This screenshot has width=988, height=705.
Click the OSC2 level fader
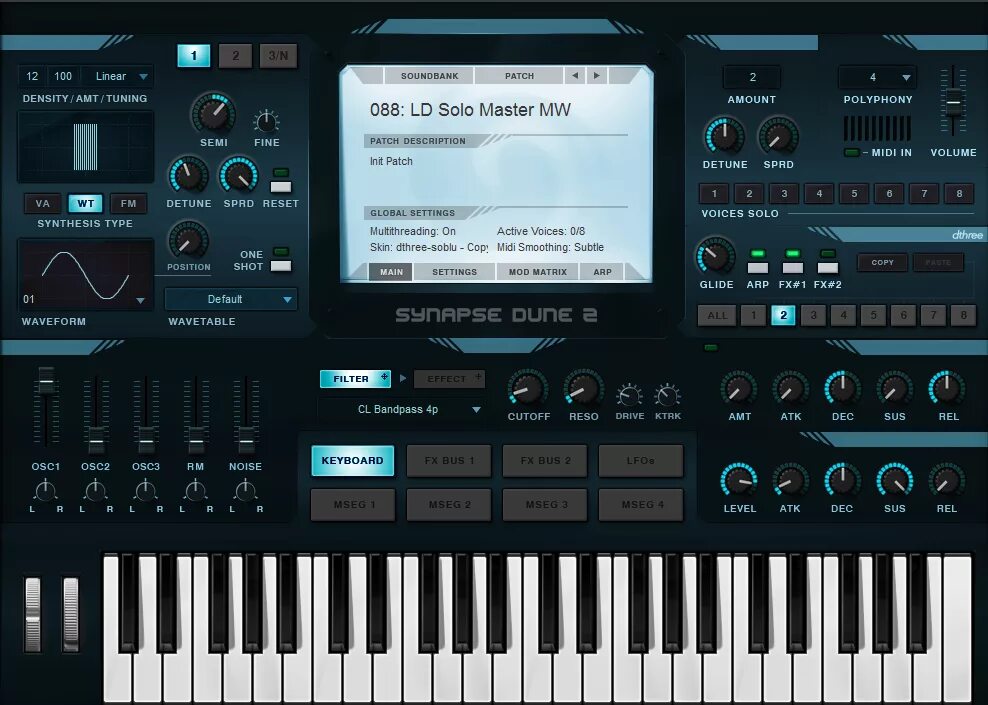point(96,440)
